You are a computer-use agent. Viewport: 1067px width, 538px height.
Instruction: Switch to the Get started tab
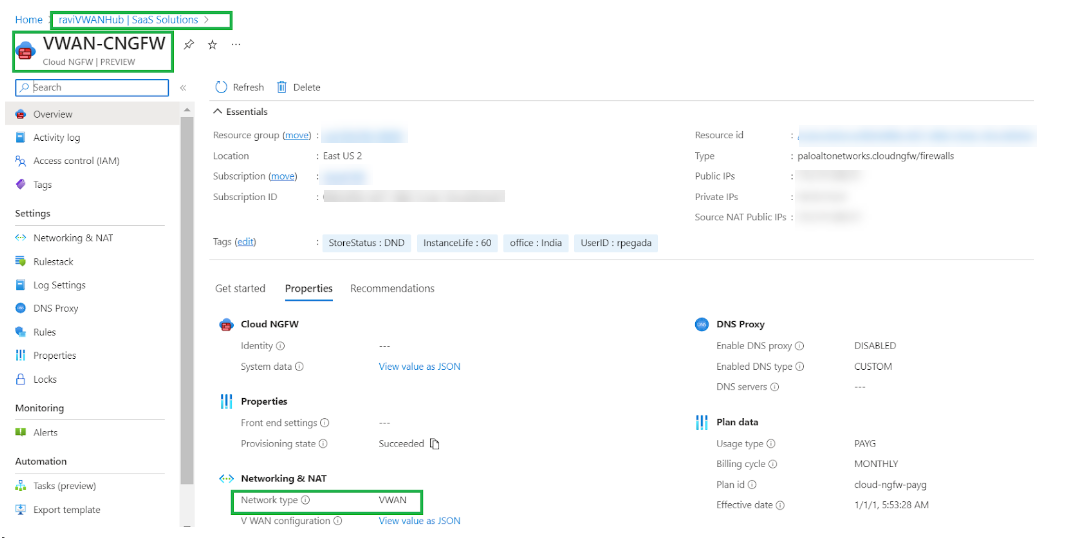click(240, 289)
